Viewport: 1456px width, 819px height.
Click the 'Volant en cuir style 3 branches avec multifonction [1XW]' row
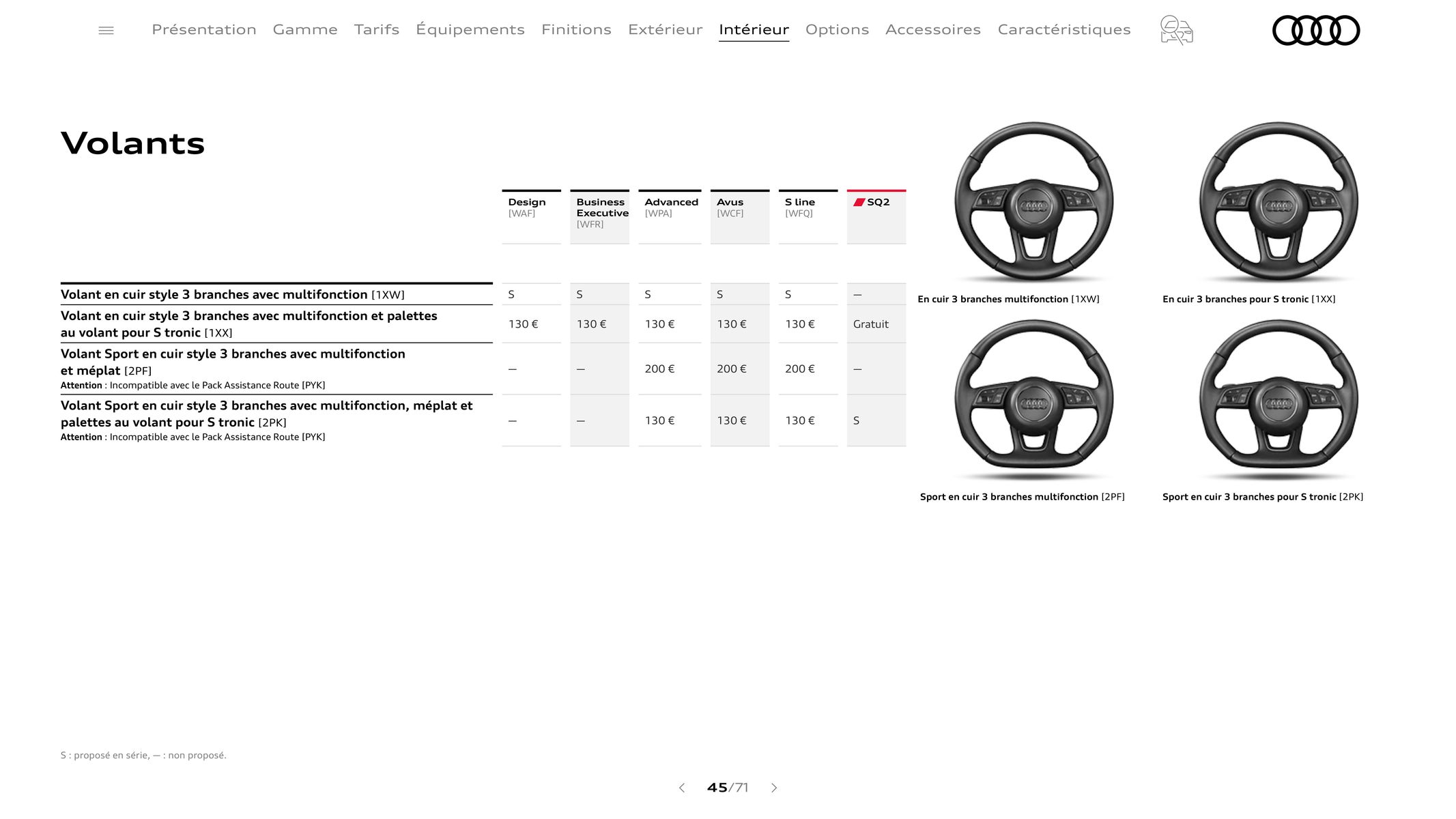[276, 294]
